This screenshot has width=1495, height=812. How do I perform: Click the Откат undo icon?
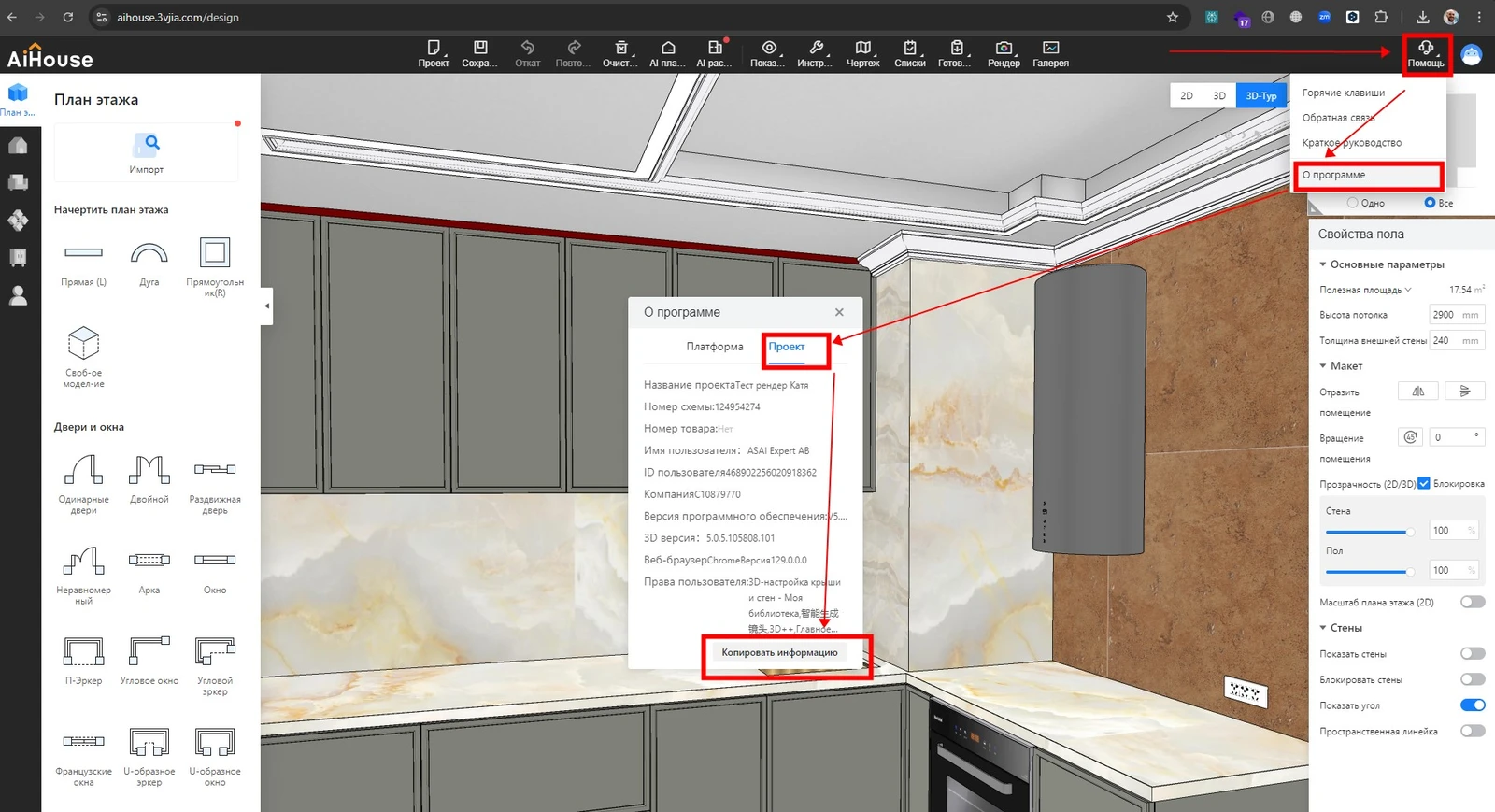pos(528,49)
